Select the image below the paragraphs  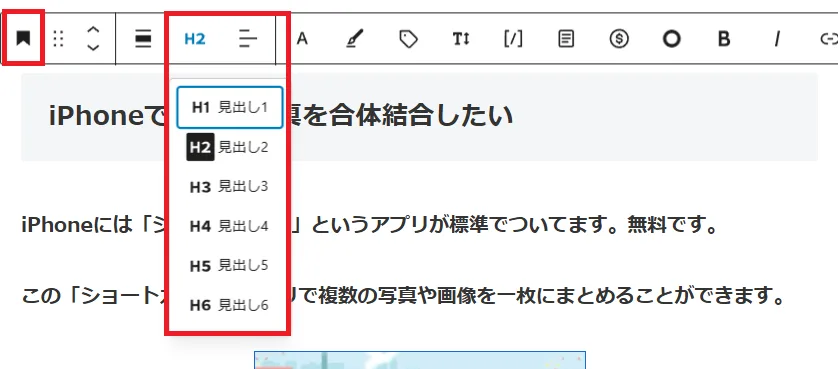(x=420, y=360)
